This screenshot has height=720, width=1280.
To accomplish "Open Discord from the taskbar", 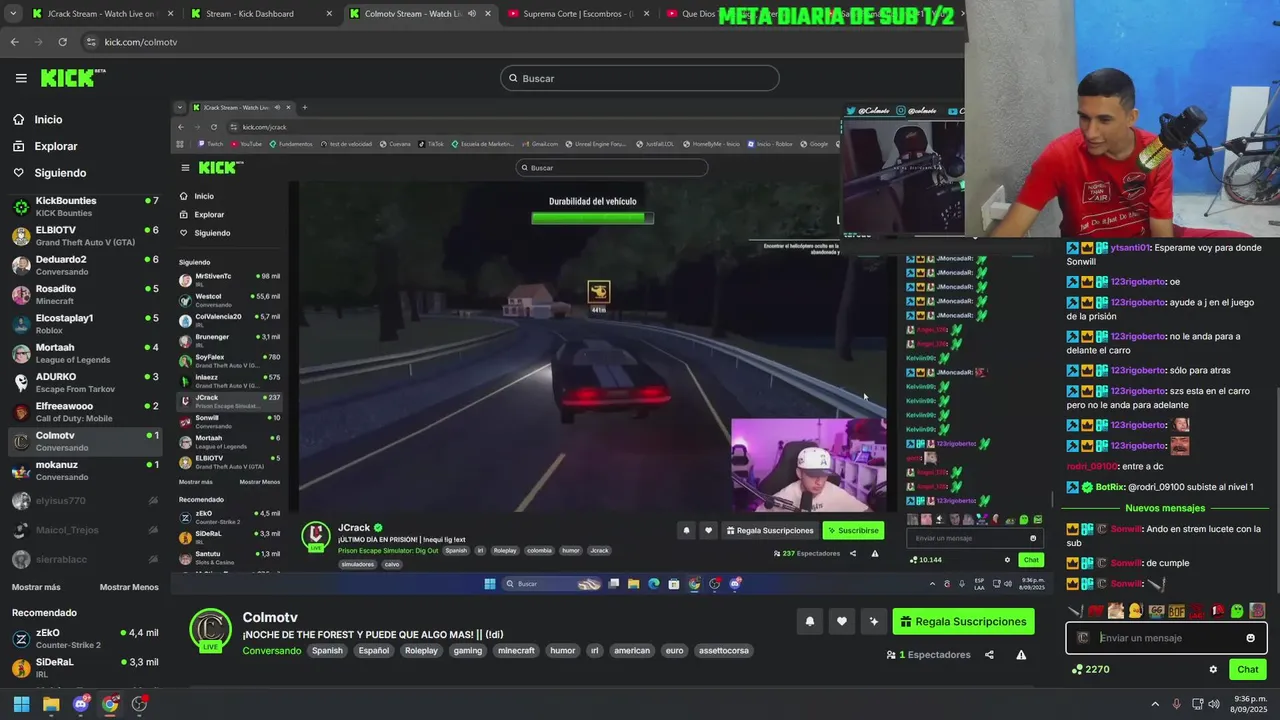I will [81, 704].
